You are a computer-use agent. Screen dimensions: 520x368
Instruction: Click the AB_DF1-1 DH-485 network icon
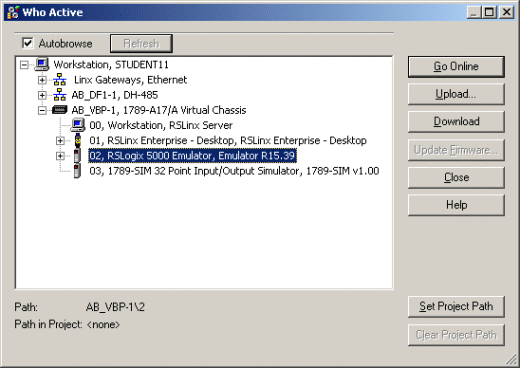[60, 95]
